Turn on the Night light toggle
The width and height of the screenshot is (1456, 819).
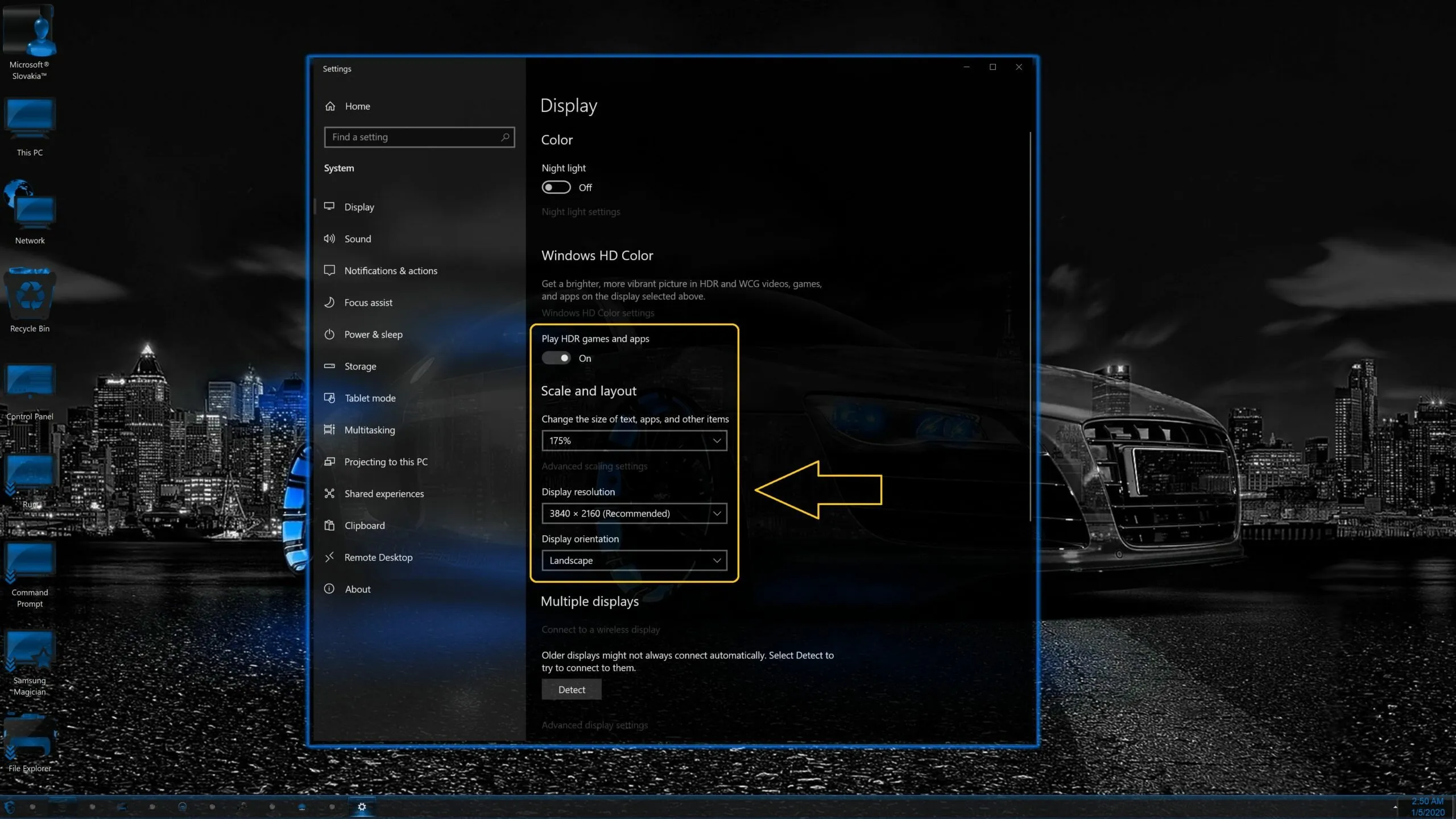coord(556,188)
